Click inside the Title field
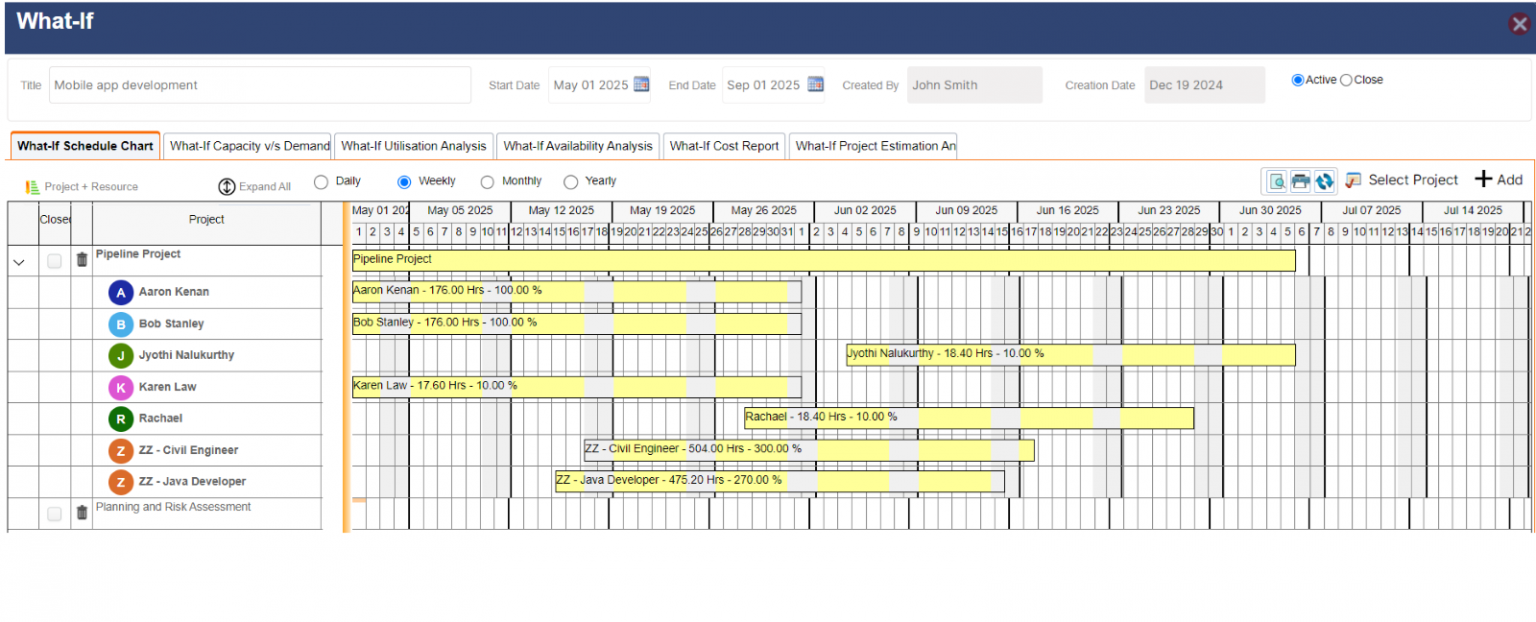 tap(260, 85)
